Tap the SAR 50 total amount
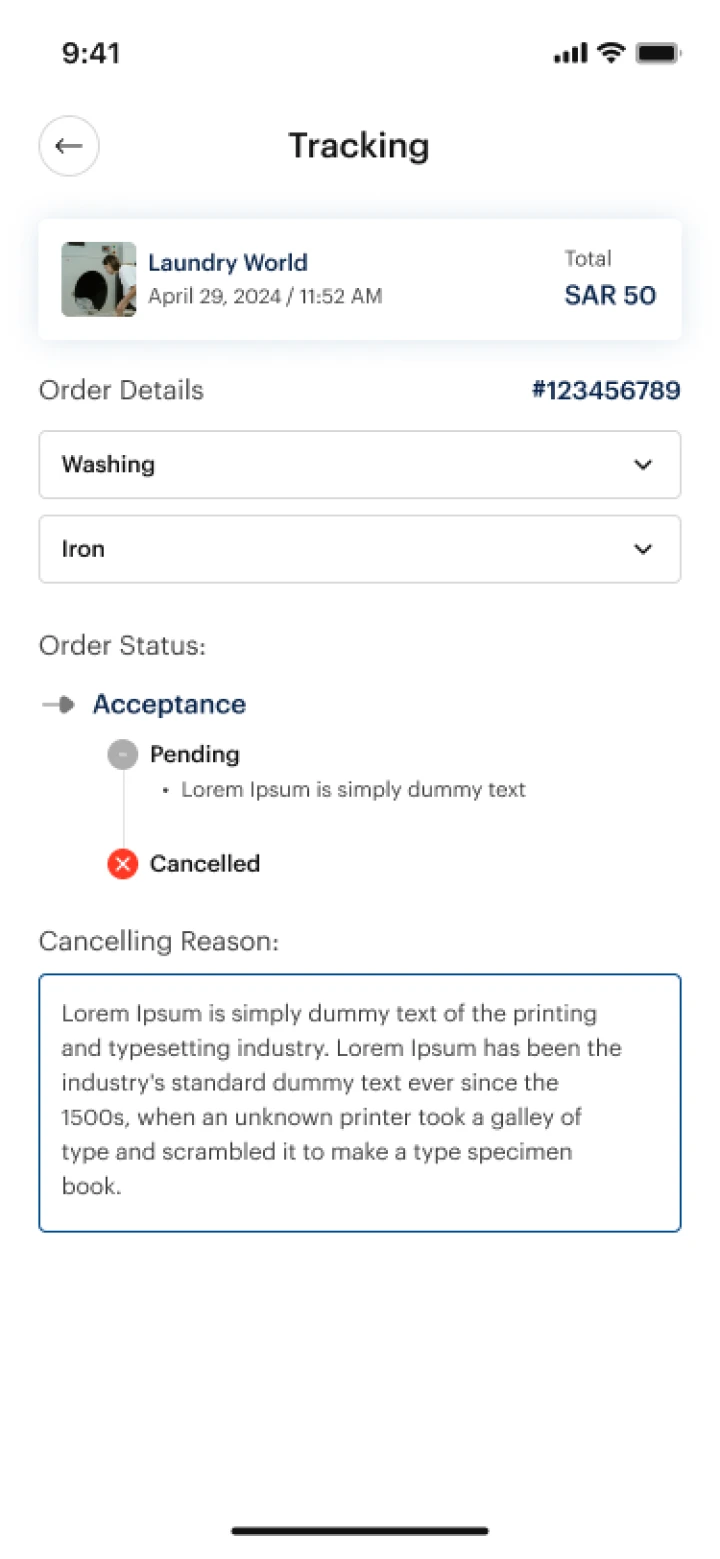Screen dimensions: 720x1559 tap(610, 295)
